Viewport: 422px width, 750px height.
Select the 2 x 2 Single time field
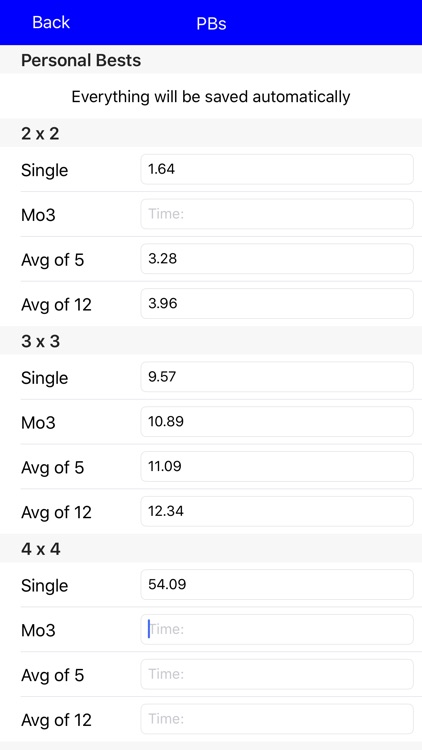point(277,169)
